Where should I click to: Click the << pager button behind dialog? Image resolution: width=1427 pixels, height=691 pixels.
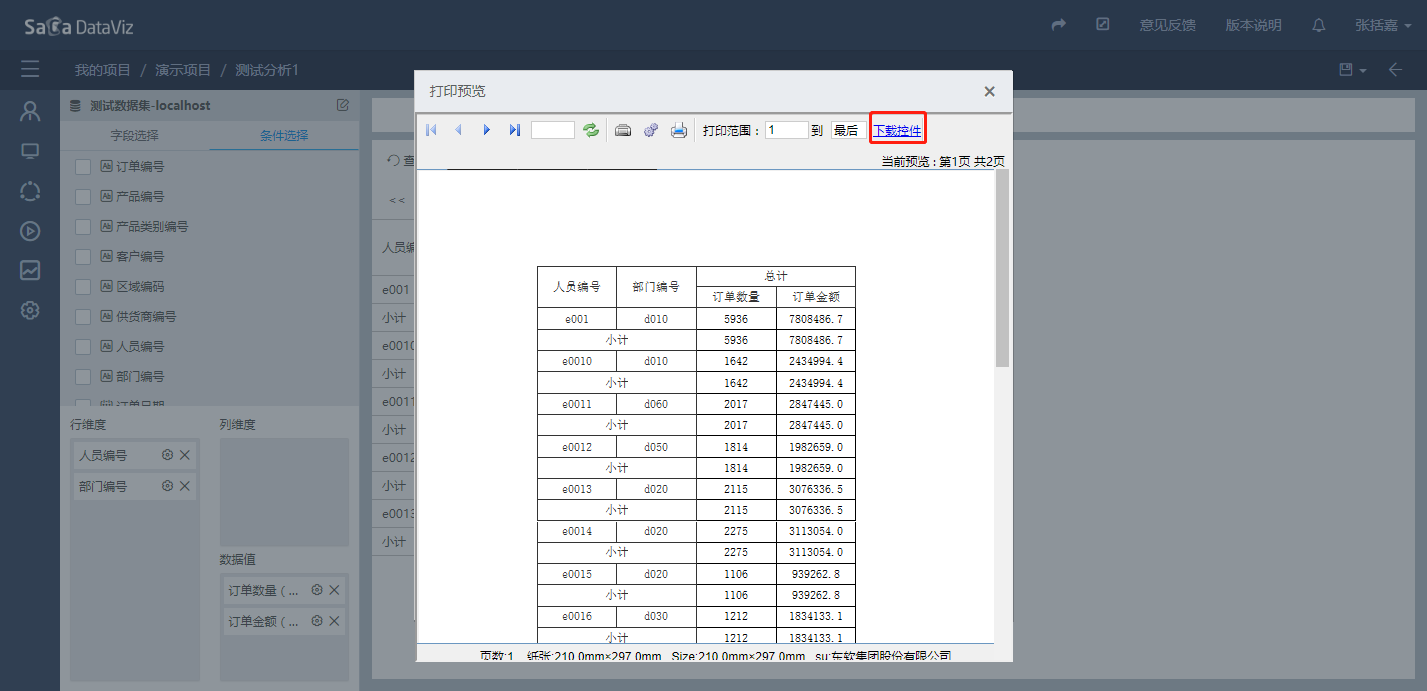(397, 200)
